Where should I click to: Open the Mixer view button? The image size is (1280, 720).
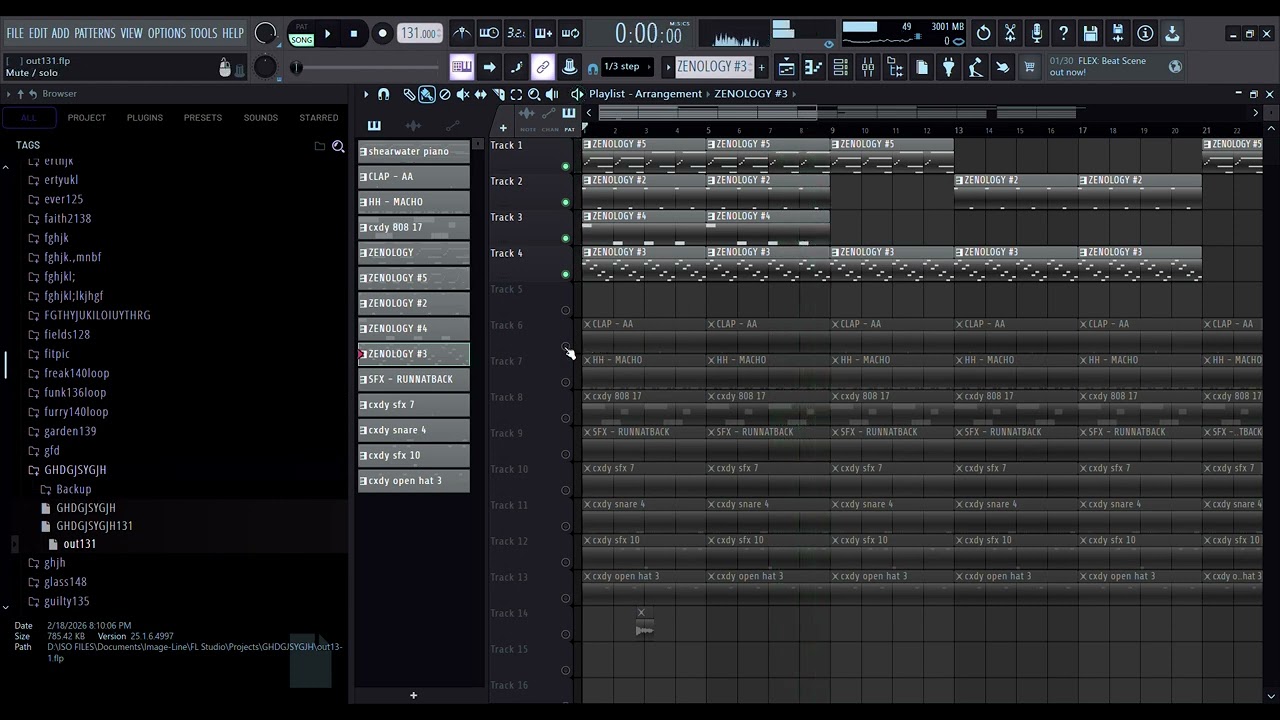[868, 67]
